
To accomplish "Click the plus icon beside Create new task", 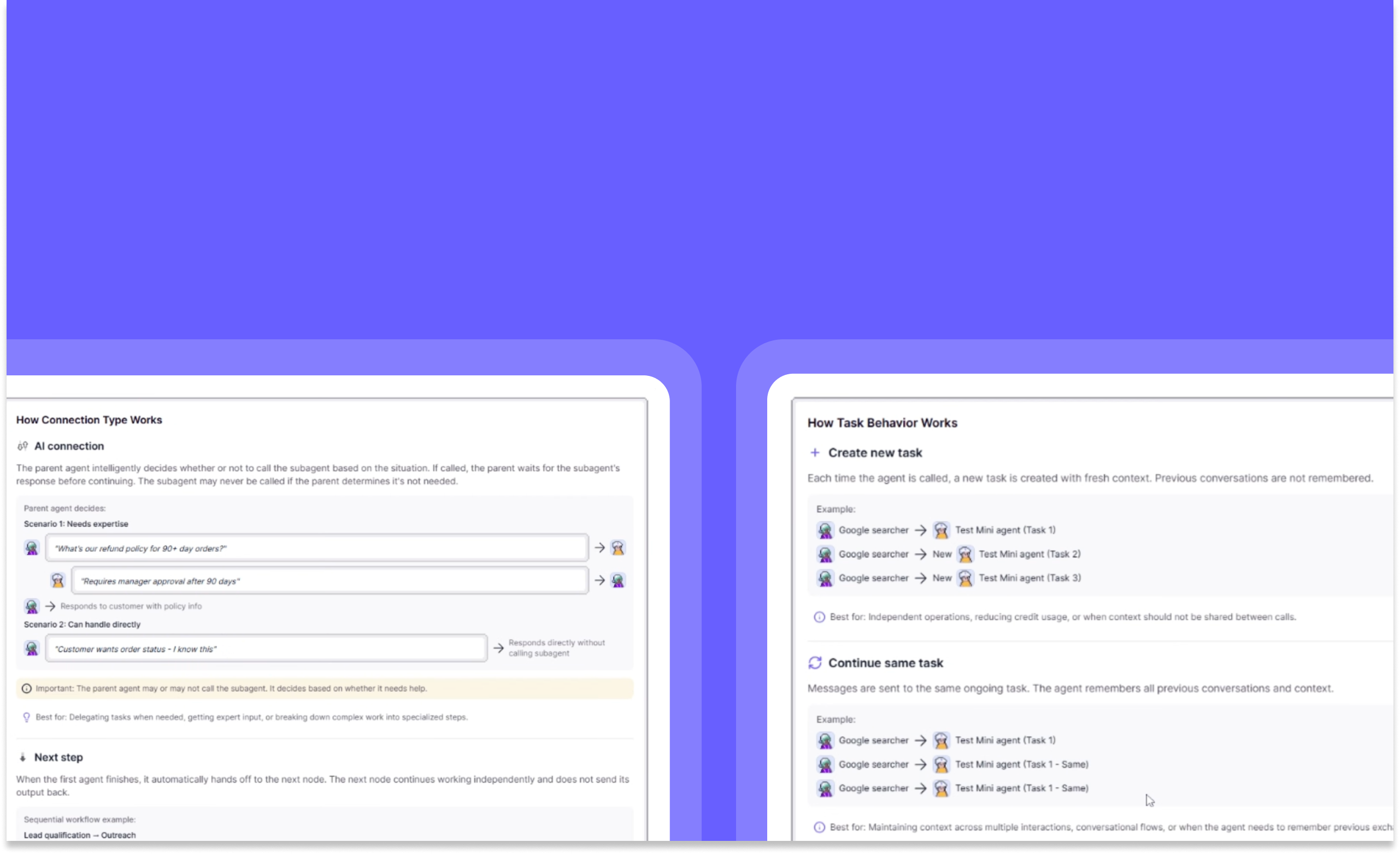I will tap(815, 452).
